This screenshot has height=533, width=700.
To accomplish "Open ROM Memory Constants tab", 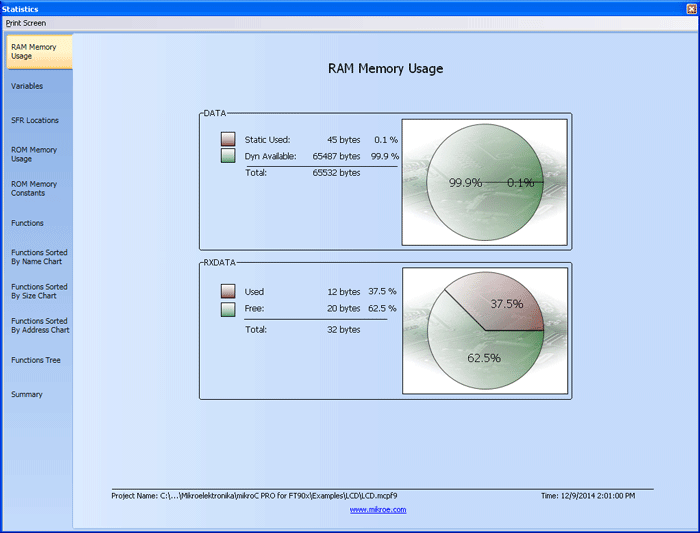I will 39,188.
